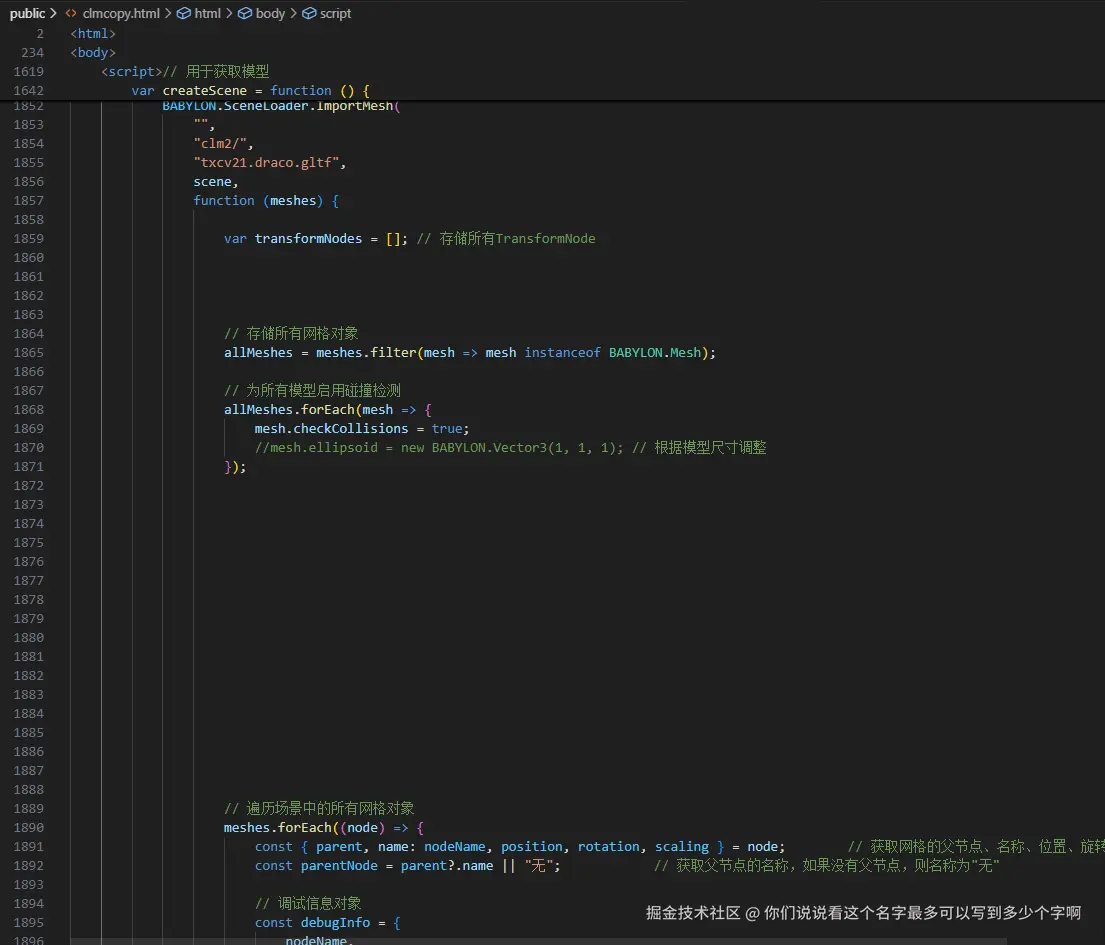Click the comment '// 遍历场景中的所有网格对象'

319,808
